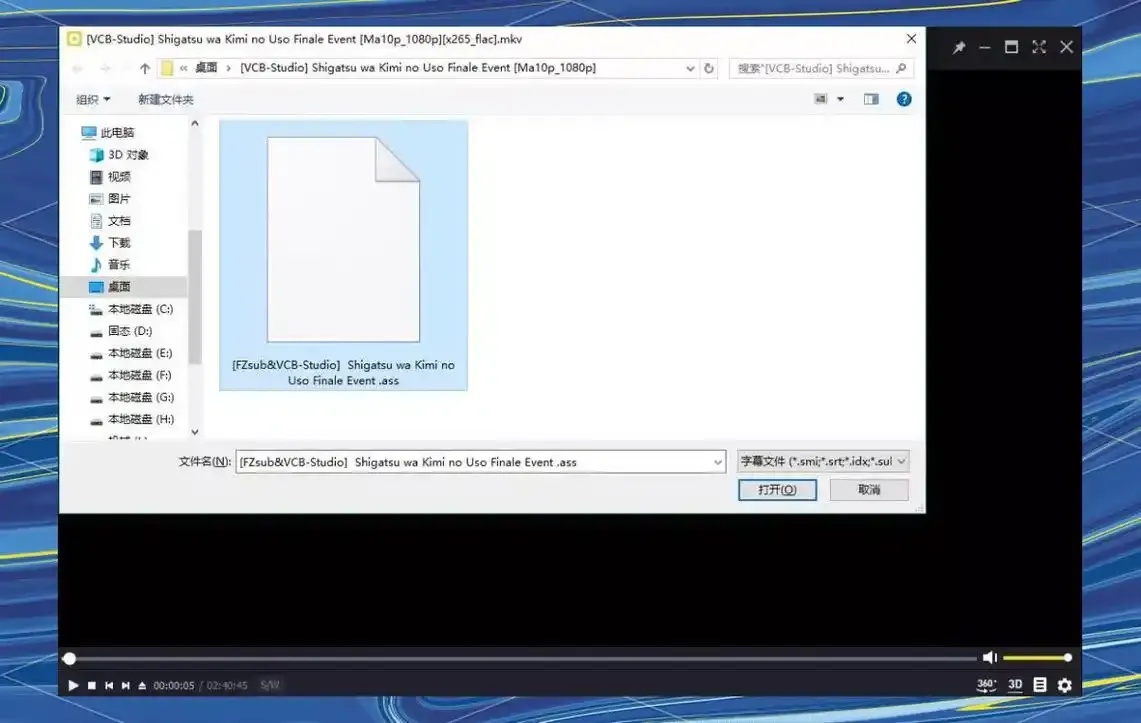The width and height of the screenshot is (1141, 723).
Task: Skip to the next track
Action: [126, 685]
